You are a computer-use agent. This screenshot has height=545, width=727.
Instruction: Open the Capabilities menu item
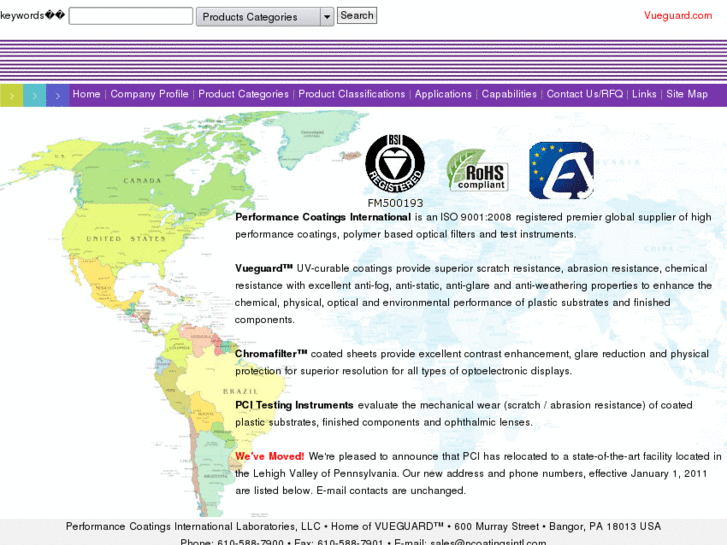509,94
